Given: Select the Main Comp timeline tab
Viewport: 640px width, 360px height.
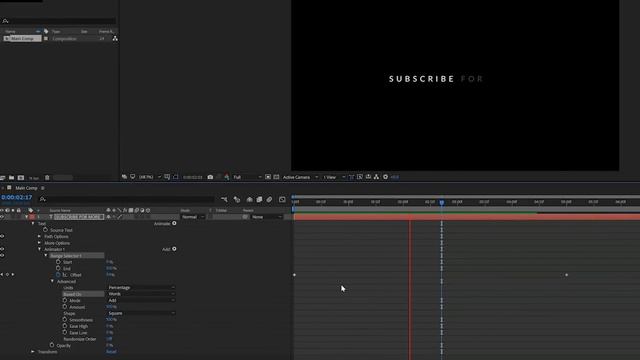Looking at the screenshot, I should (26, 188).
